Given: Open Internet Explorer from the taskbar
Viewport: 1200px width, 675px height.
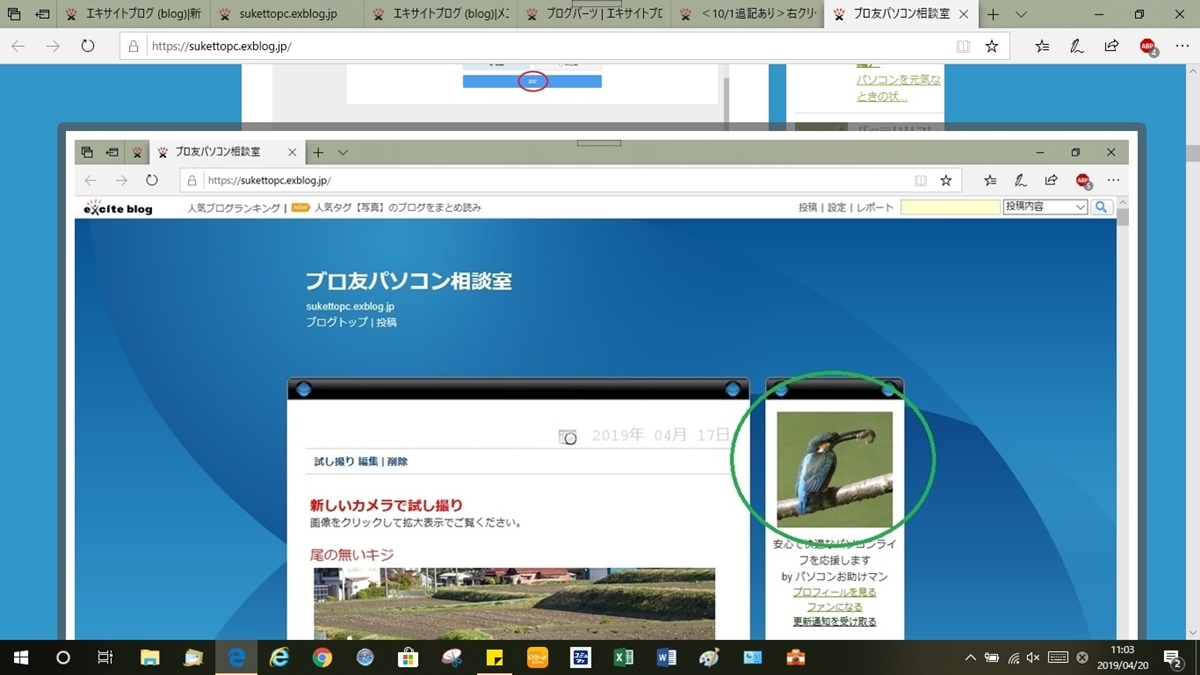Looking at the screenshot, I should (279, 658).
